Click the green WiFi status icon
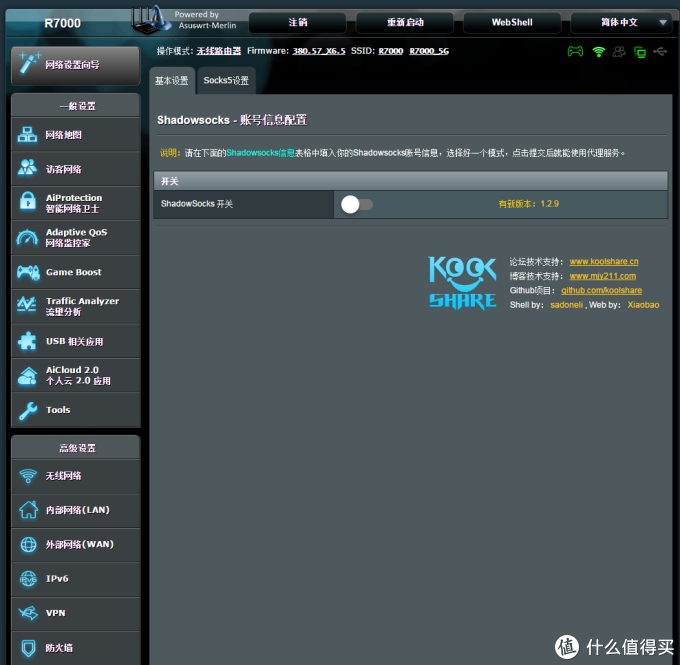Screen dimensions: 680x665 [598, 51]
